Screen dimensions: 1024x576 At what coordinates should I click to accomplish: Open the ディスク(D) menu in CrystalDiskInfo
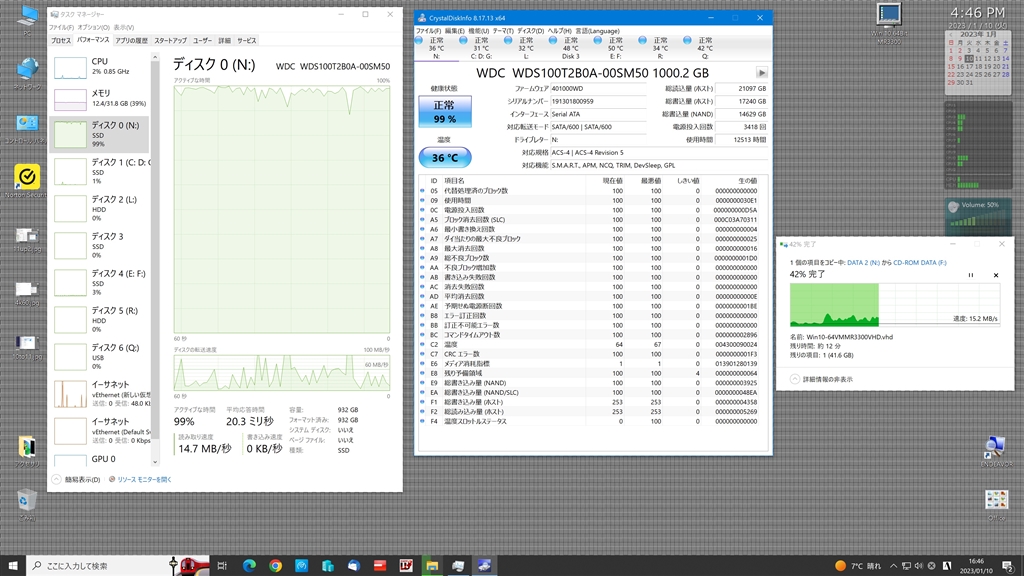[530, 31]
